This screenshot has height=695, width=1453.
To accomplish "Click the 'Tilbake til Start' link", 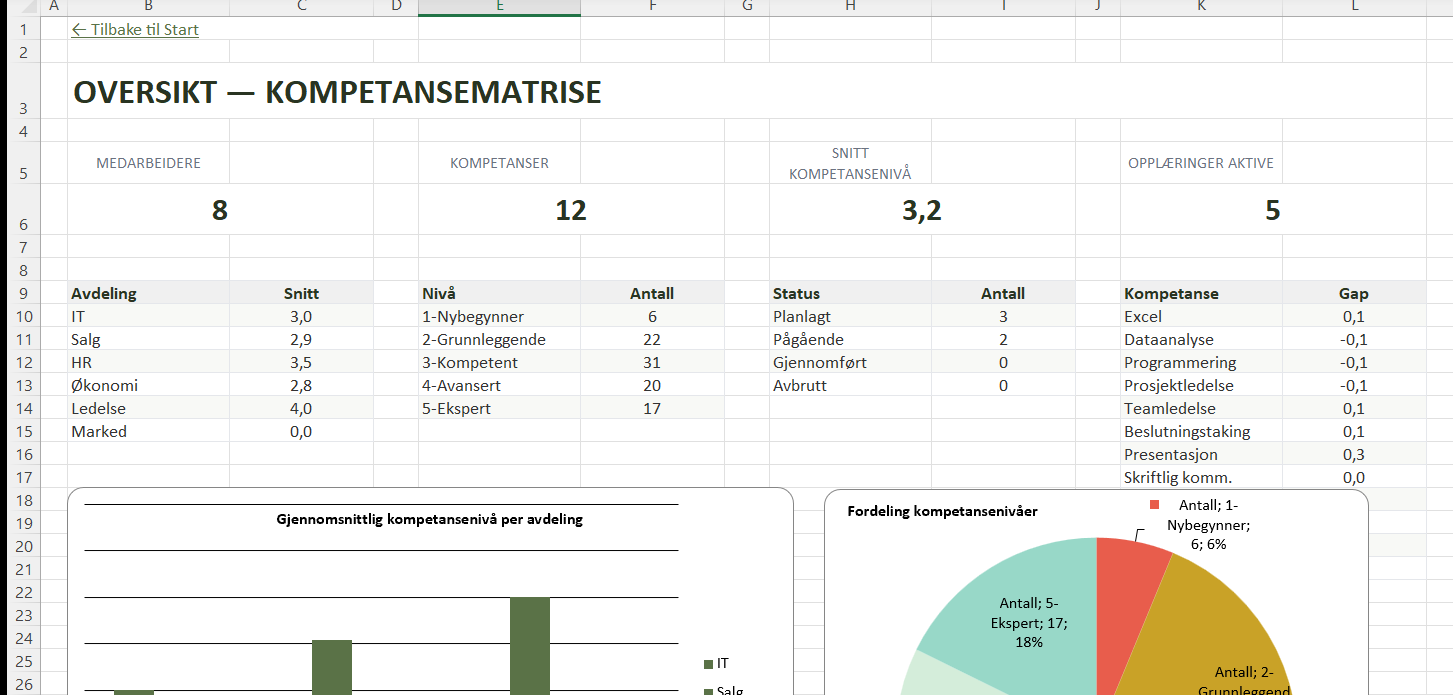I will click(x=135, y=30).
